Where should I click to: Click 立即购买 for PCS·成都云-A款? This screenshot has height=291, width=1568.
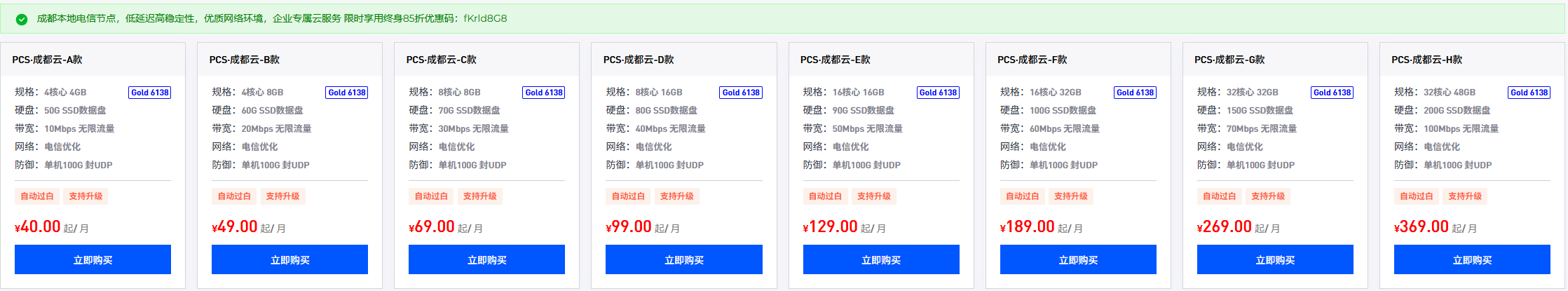pos(93,259)
